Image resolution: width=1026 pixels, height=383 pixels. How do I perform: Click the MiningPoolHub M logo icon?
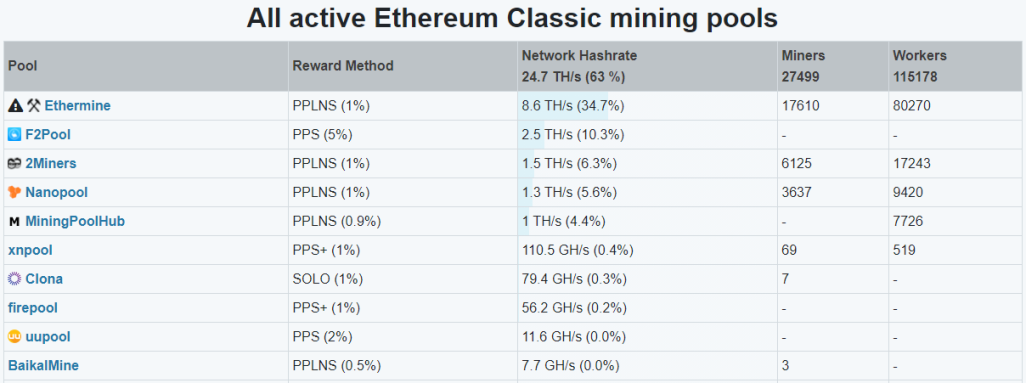coord(14,222)
